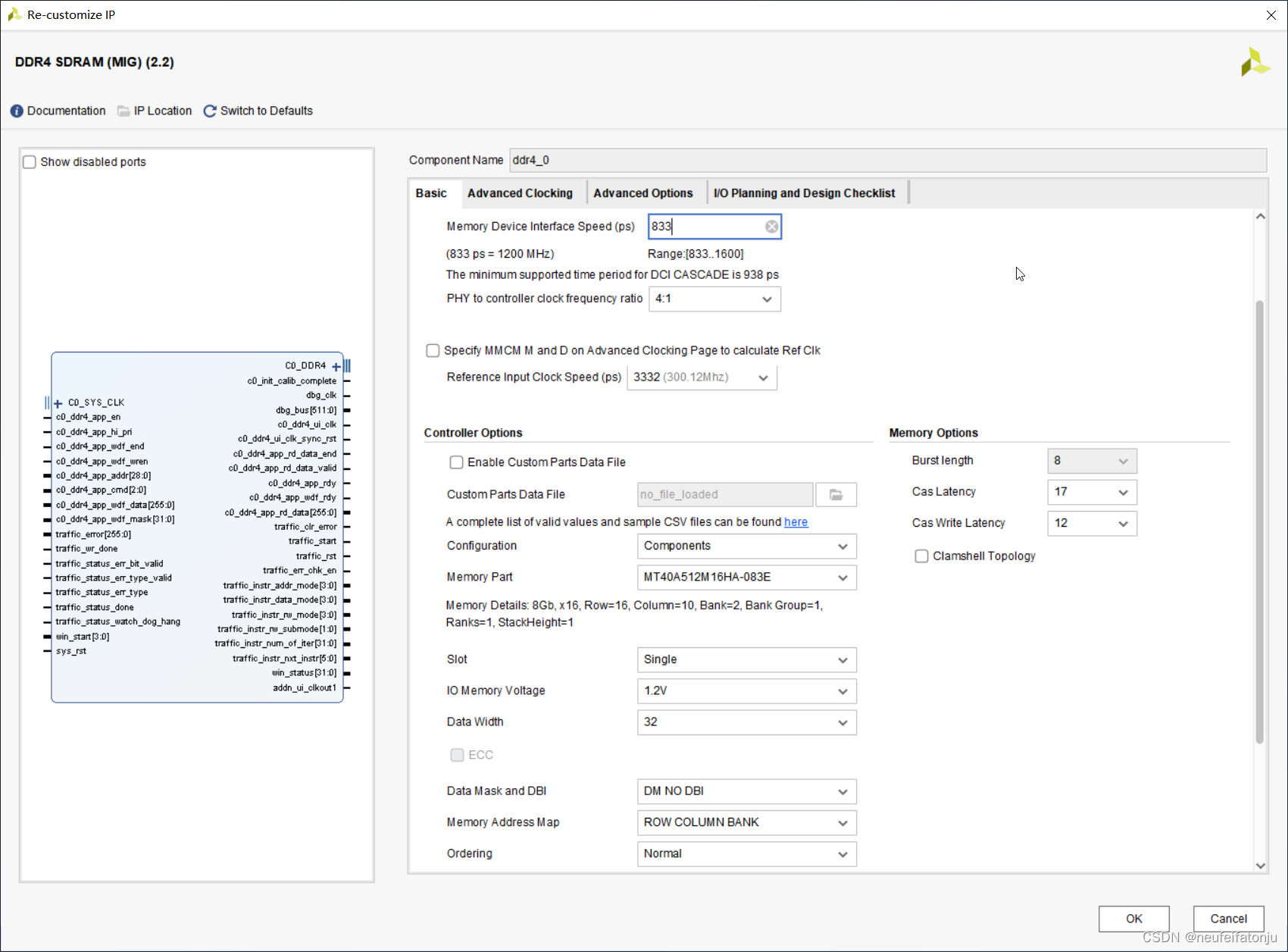Click the OK button
Screen dimensions: 1288x952
pos(1133,919)
